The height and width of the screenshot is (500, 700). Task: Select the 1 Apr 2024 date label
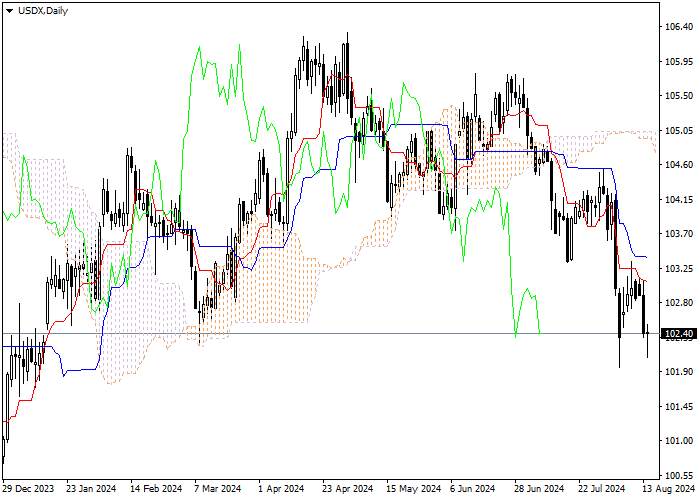coord(281,488)
